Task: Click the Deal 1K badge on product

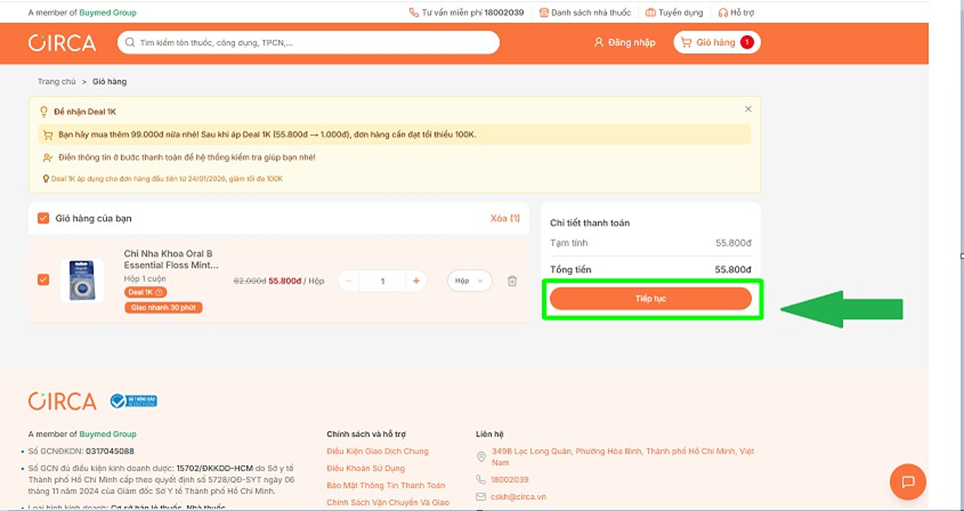Action: [146, 292]
